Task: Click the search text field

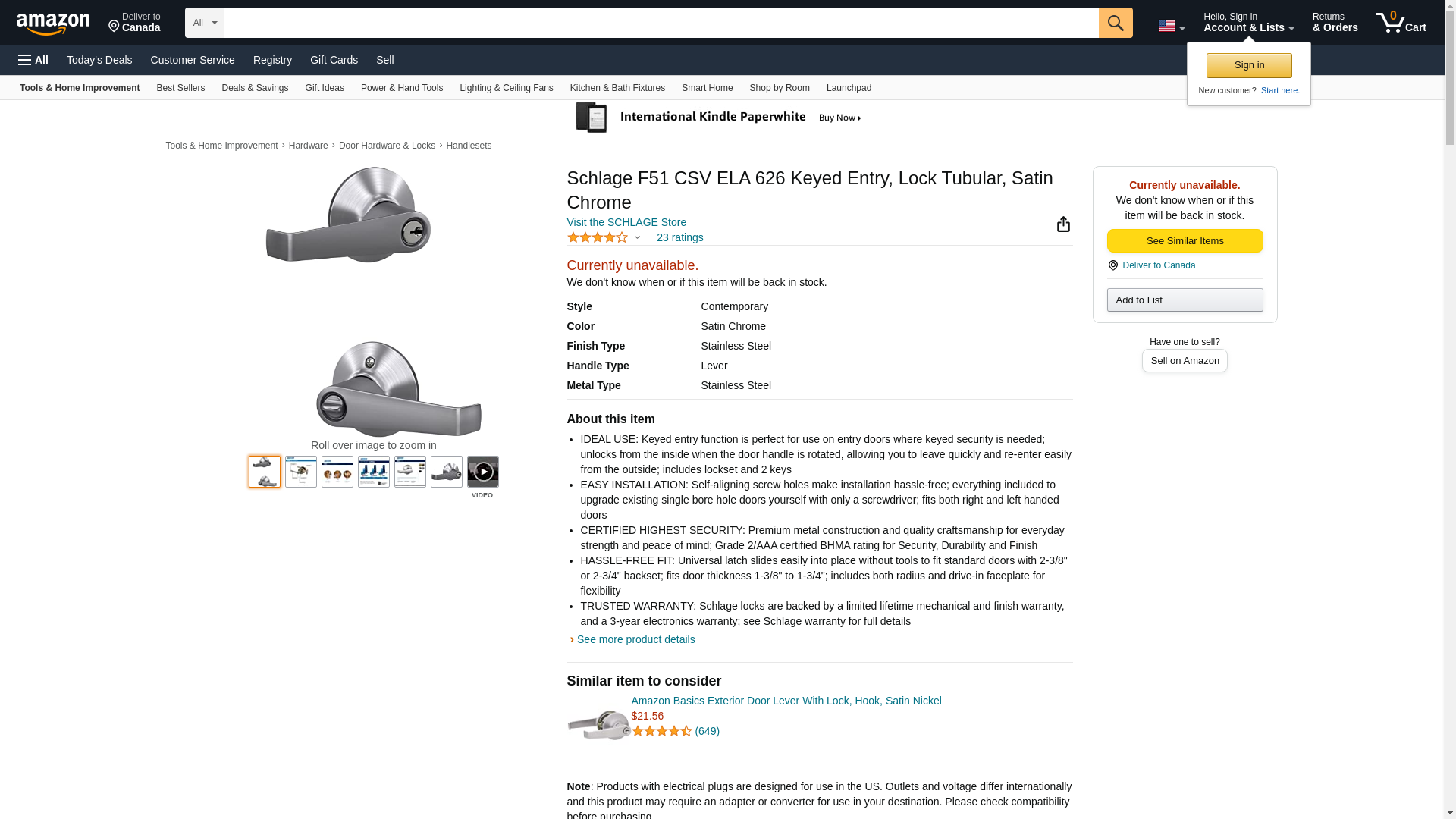Action: [661, 23]
